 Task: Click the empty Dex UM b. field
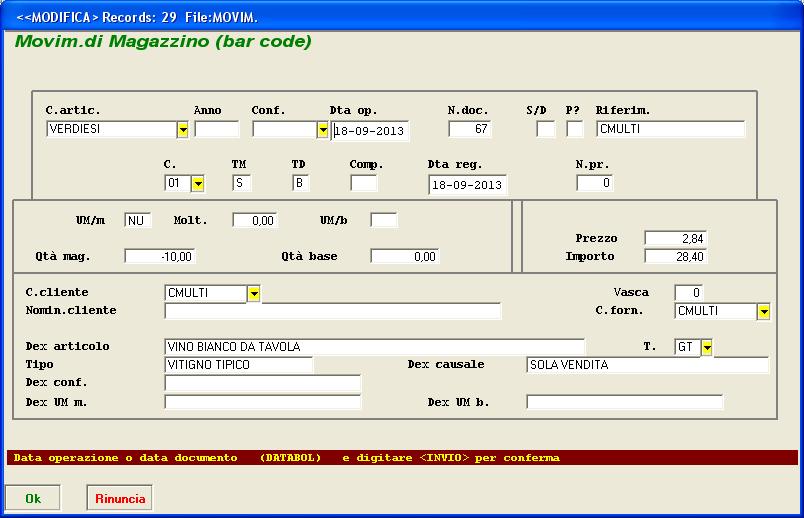pos(625,402)
